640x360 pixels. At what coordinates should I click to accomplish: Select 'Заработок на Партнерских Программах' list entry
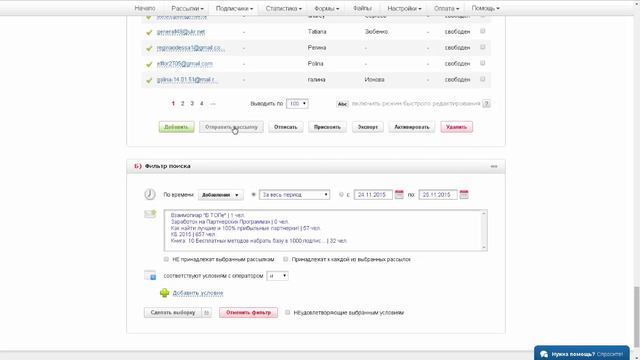tap(230, 221)
